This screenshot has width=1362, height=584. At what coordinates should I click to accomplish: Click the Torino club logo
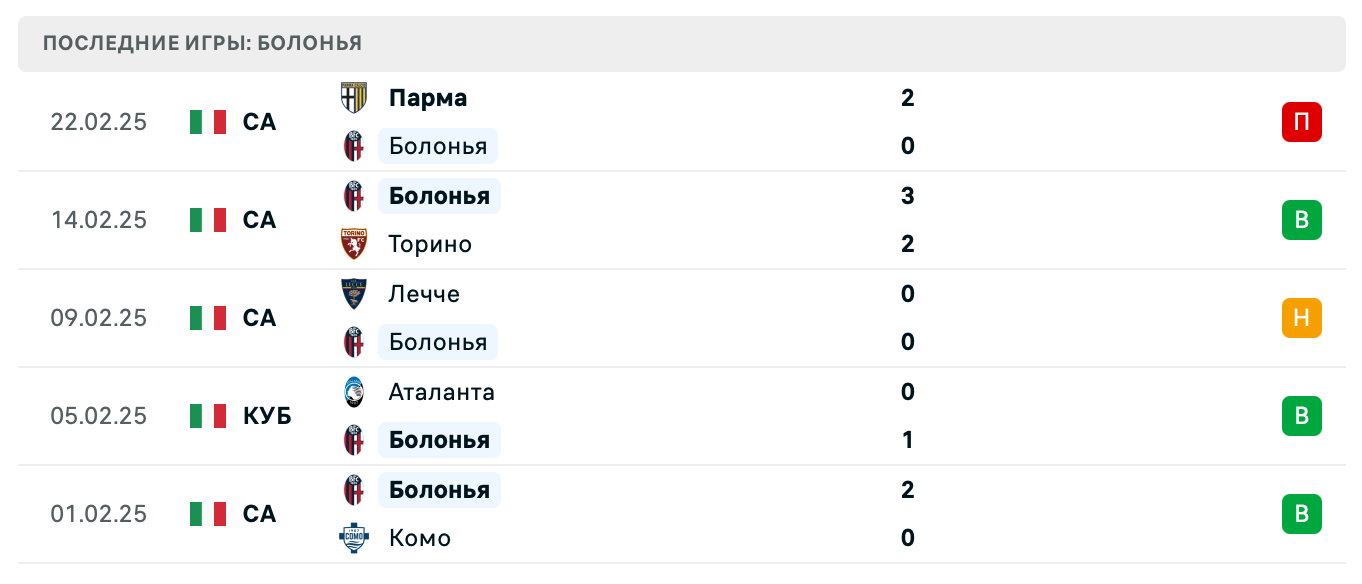[x=354, y=244]
